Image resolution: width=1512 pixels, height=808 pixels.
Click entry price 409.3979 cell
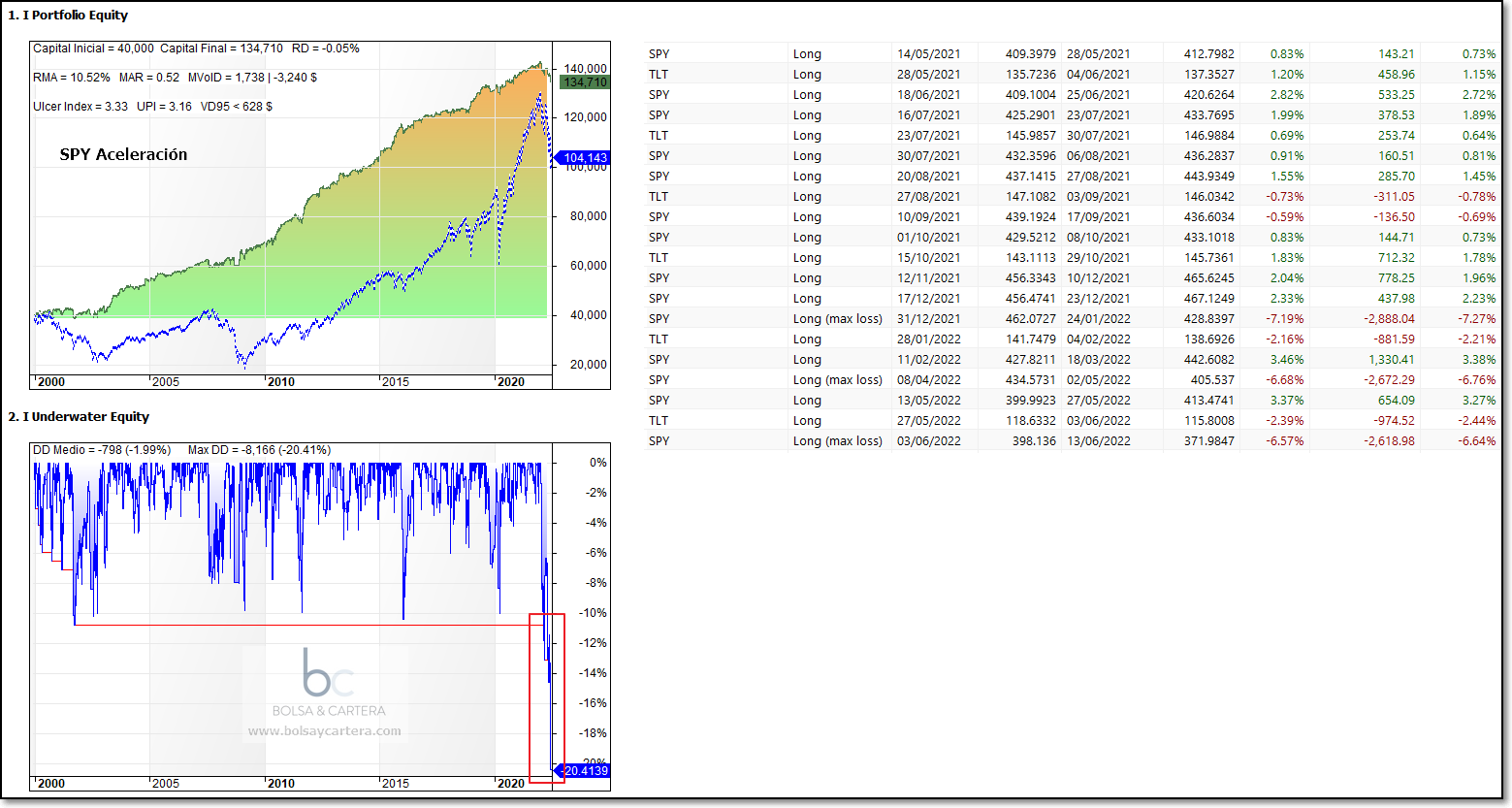(x=1031, y=54)
